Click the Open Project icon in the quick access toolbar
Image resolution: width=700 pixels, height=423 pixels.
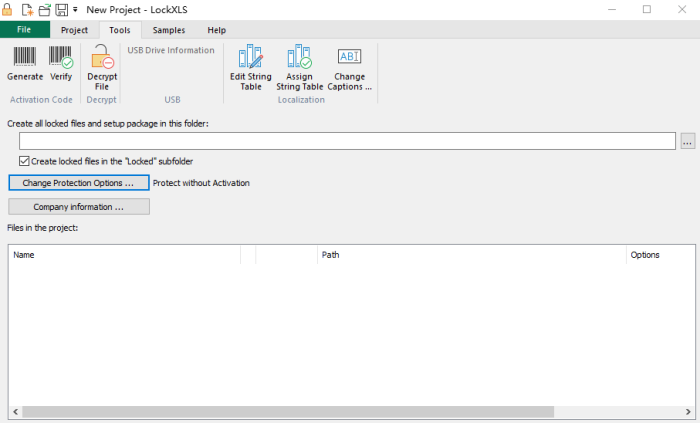44,9
